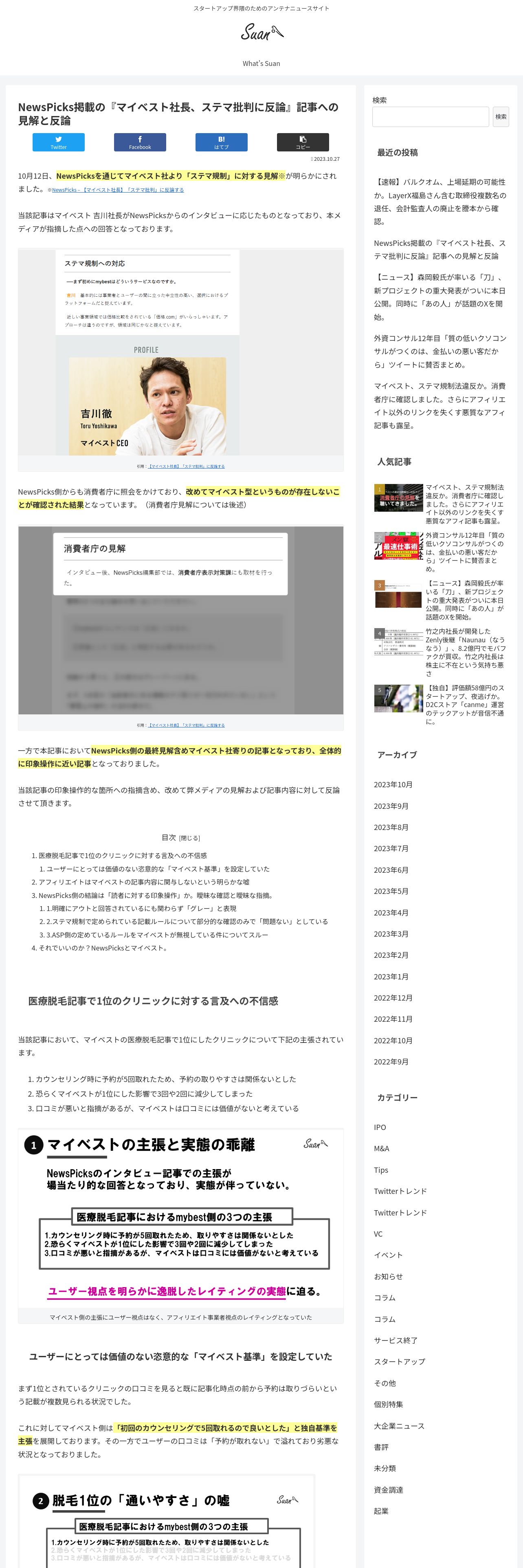
Task: Open archive 2022年9月
Action: [391, 1062]
